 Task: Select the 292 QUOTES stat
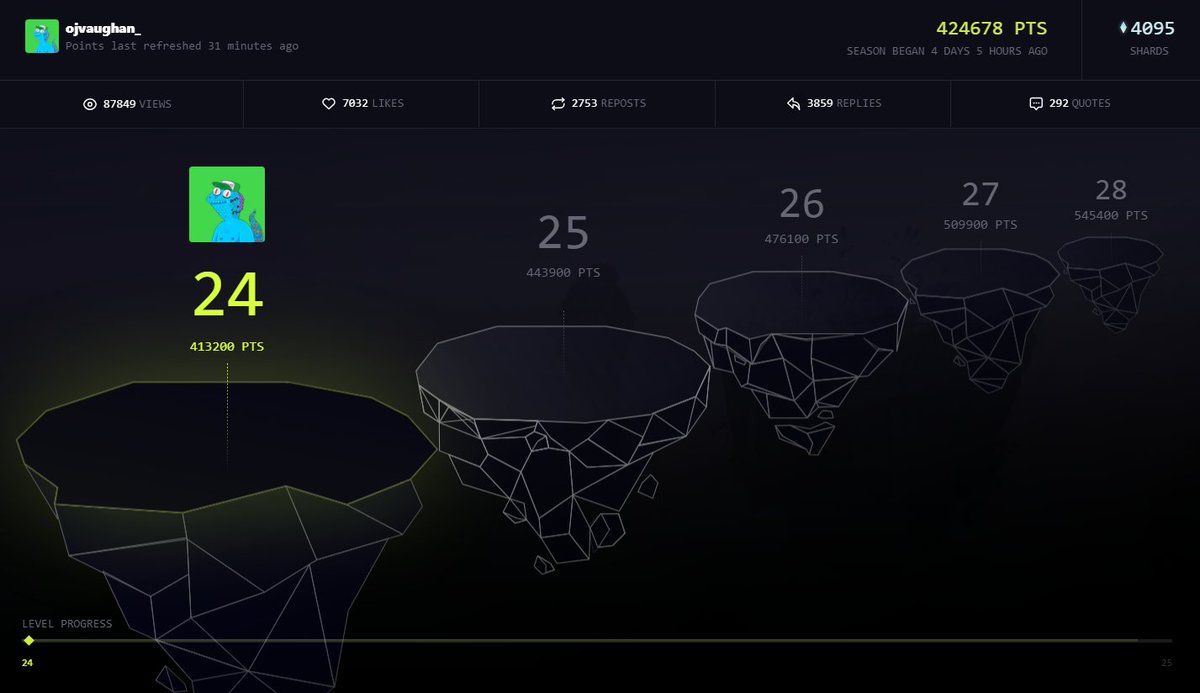(1069, 103)
